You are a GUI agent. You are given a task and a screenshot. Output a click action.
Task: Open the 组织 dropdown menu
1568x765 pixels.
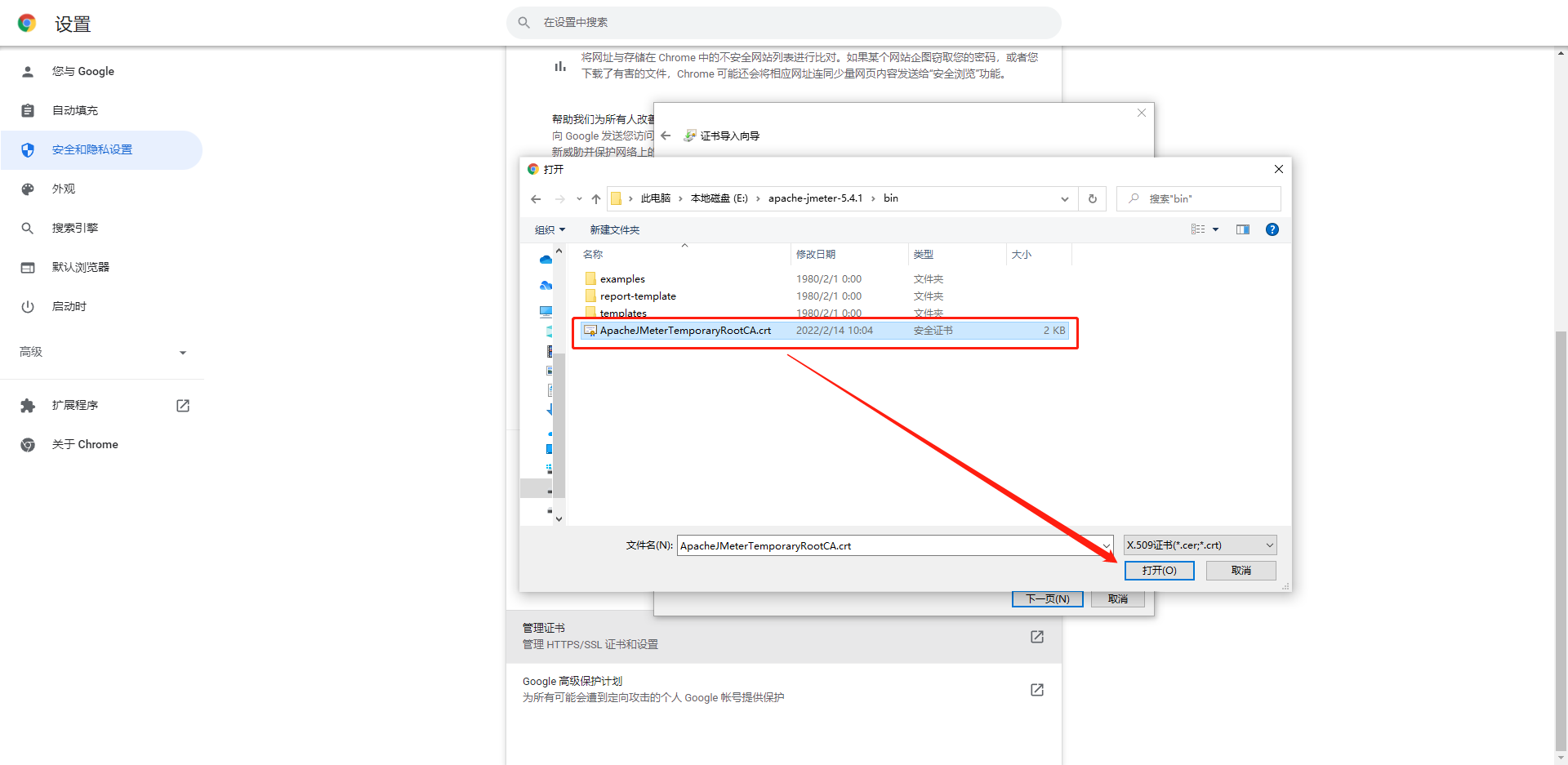pos(550,230)
